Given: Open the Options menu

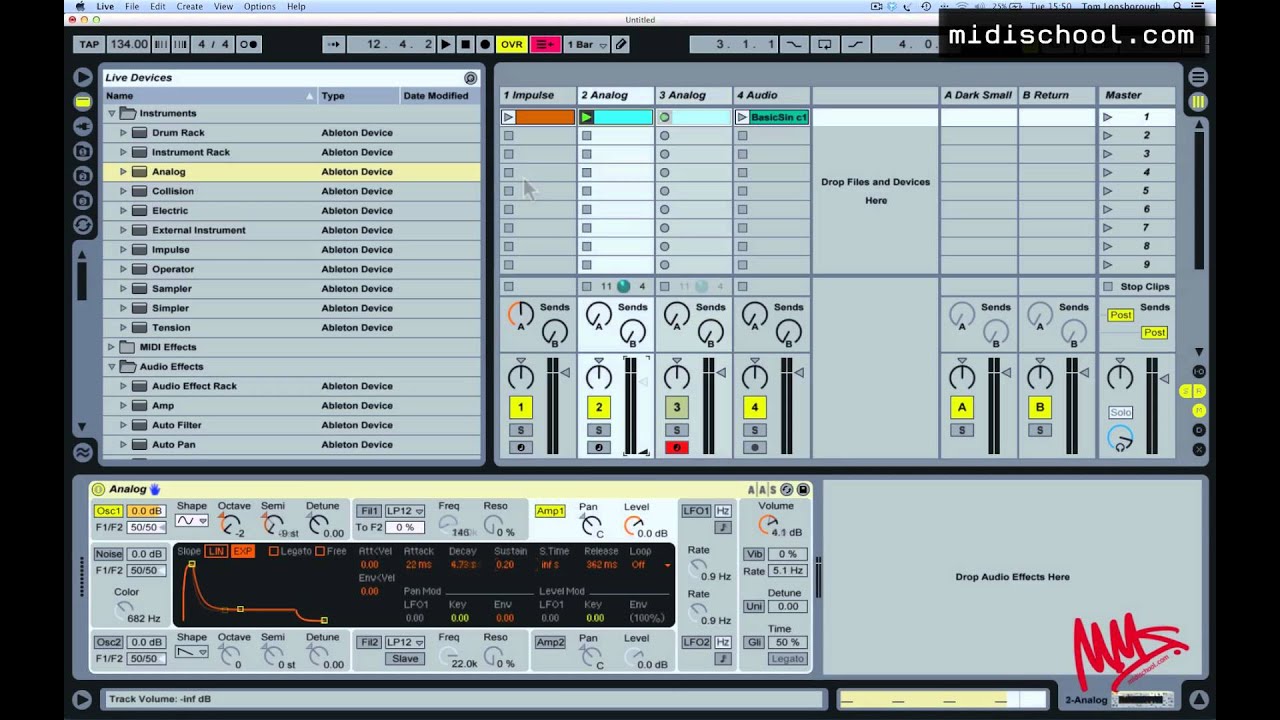Looking at the screenshot, I should click(259, 6).
